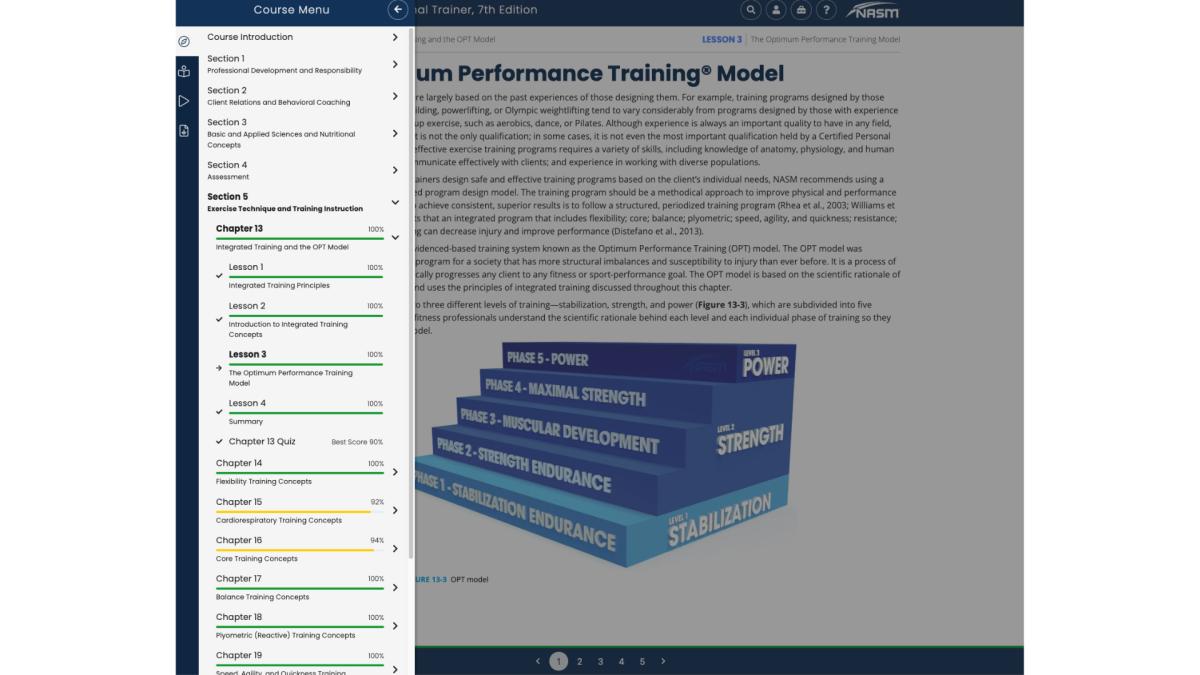Expand Chapter 14 Flexibility Training chevron
The height and width of the screenshot is (675, 1200).
pyautogui.click(x=395, y=472)
